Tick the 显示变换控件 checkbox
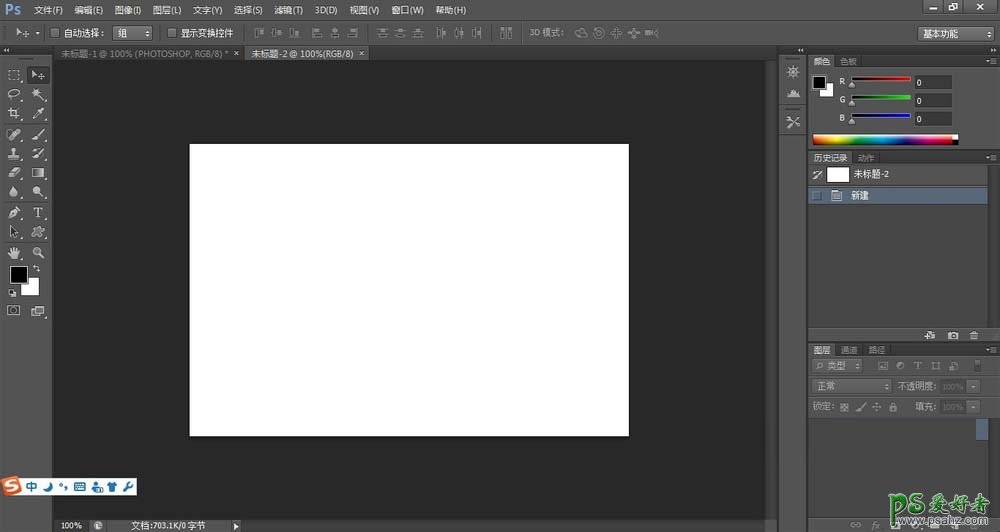This screenshot has height=532, width=1000. click(x=172, y=33)
